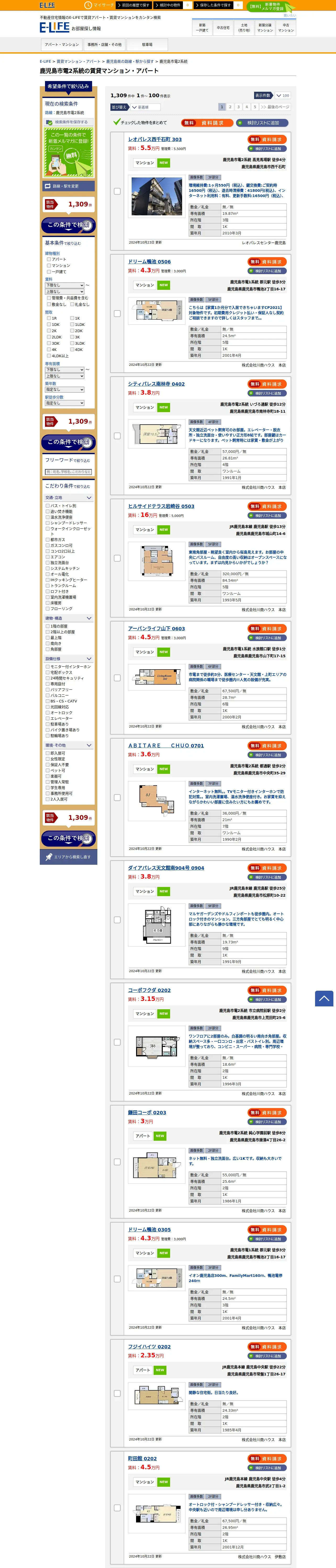Image resolution: width=336 pixels, height=1568 pixels.
Task: Click 検索条件を保存する icon button
Action: click(68, 122)
